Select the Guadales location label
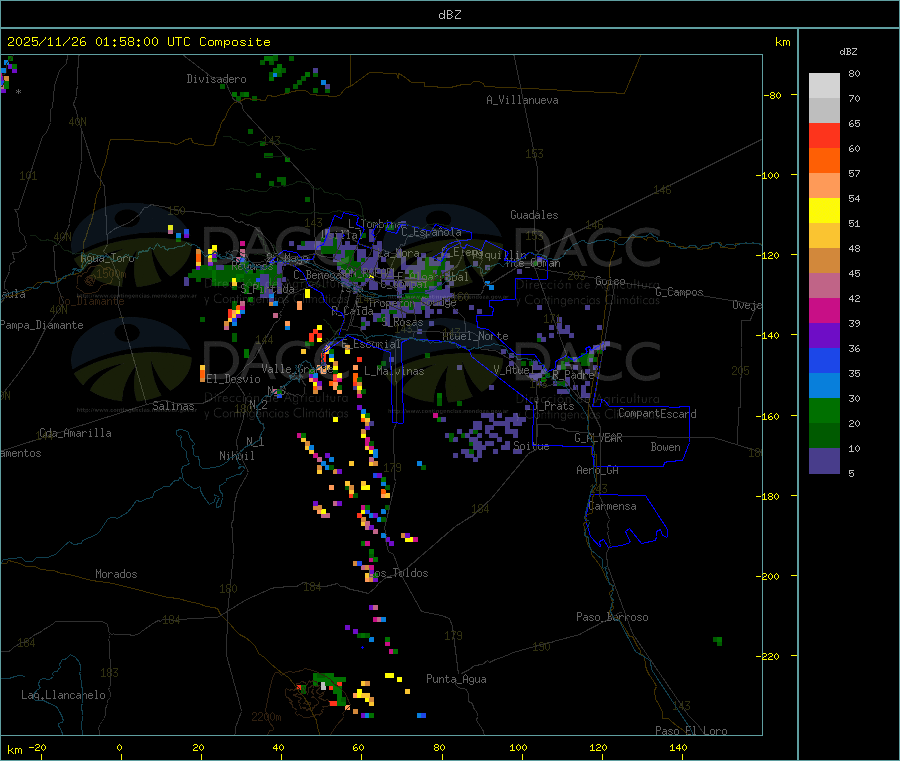Screen dimensions: 900x761 pos(534,215)
